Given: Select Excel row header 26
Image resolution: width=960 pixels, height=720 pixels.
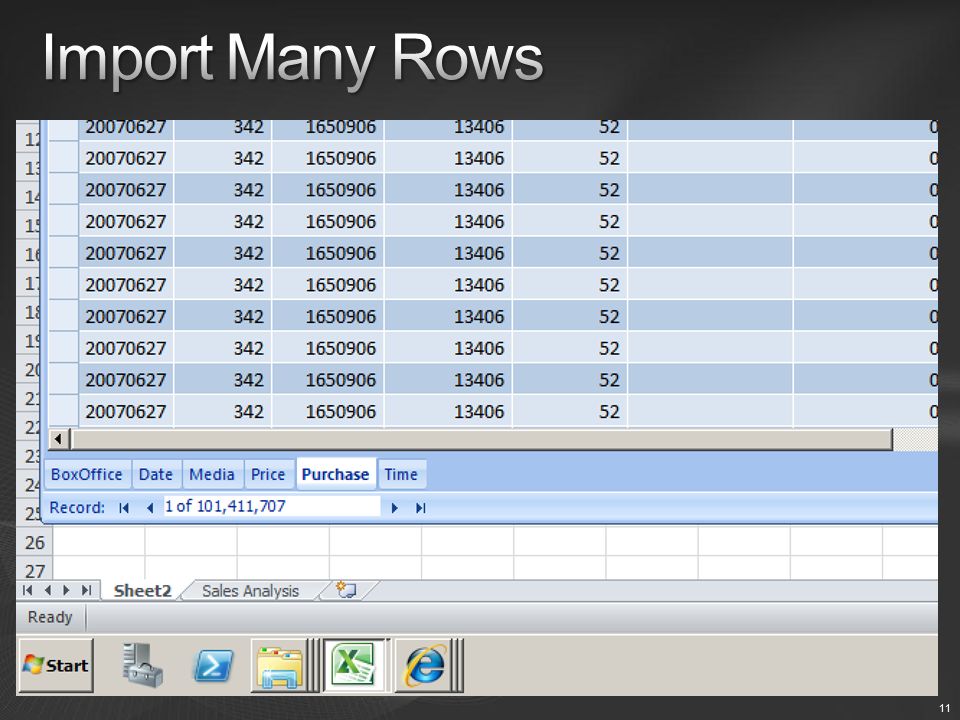Looking at the screenshot, I should tap(34, 542).
